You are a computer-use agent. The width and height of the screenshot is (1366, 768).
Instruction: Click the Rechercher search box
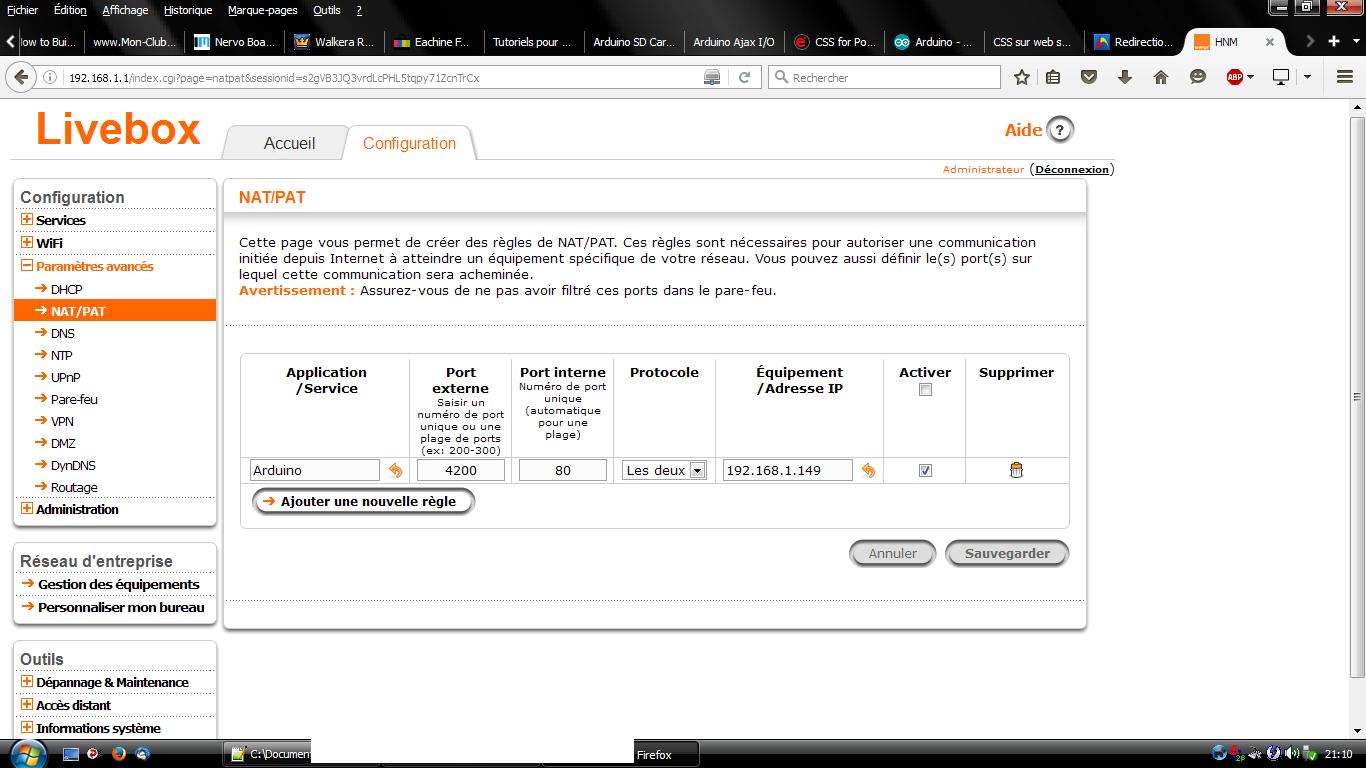(884, 77)
